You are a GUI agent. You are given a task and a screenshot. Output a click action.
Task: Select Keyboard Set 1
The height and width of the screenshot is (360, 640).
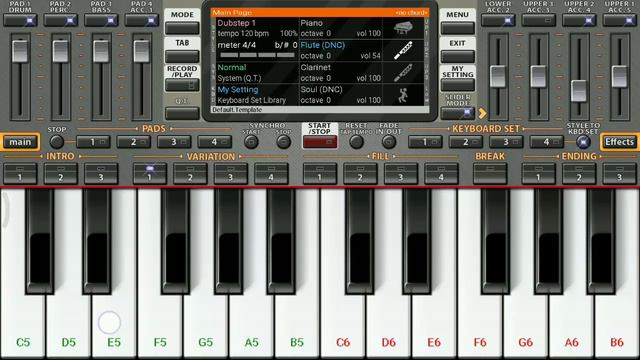pos(425,142)
